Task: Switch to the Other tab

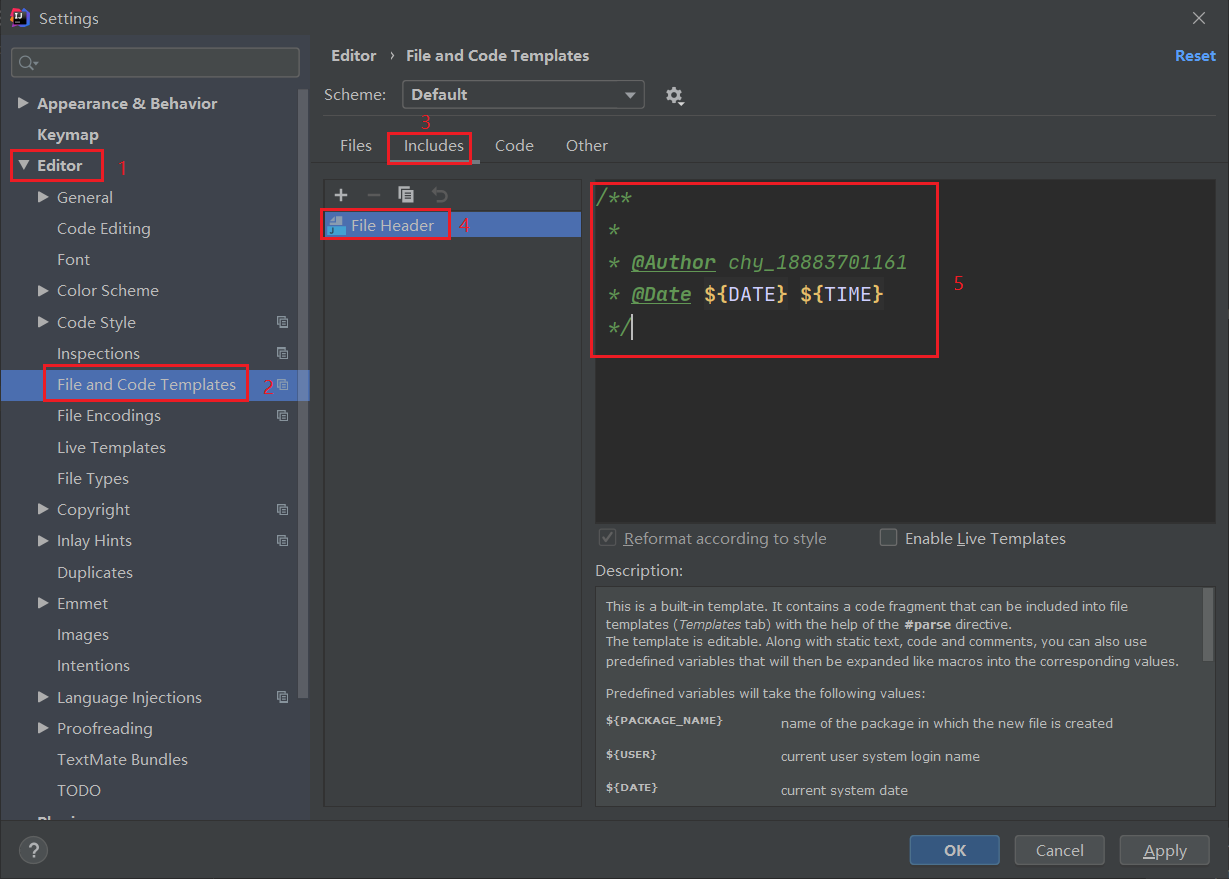Action: pyautogui.click(x=587, y=146)
